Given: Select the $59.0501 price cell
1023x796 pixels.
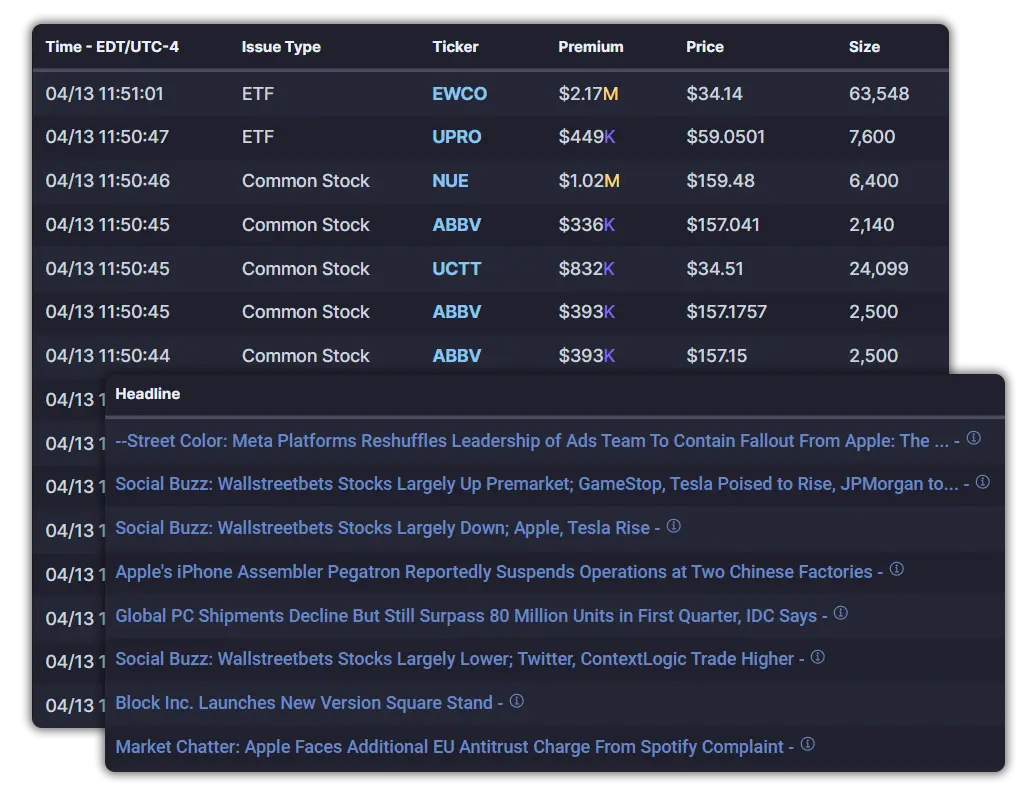Looking at the screenshot, I should point(725,137).
